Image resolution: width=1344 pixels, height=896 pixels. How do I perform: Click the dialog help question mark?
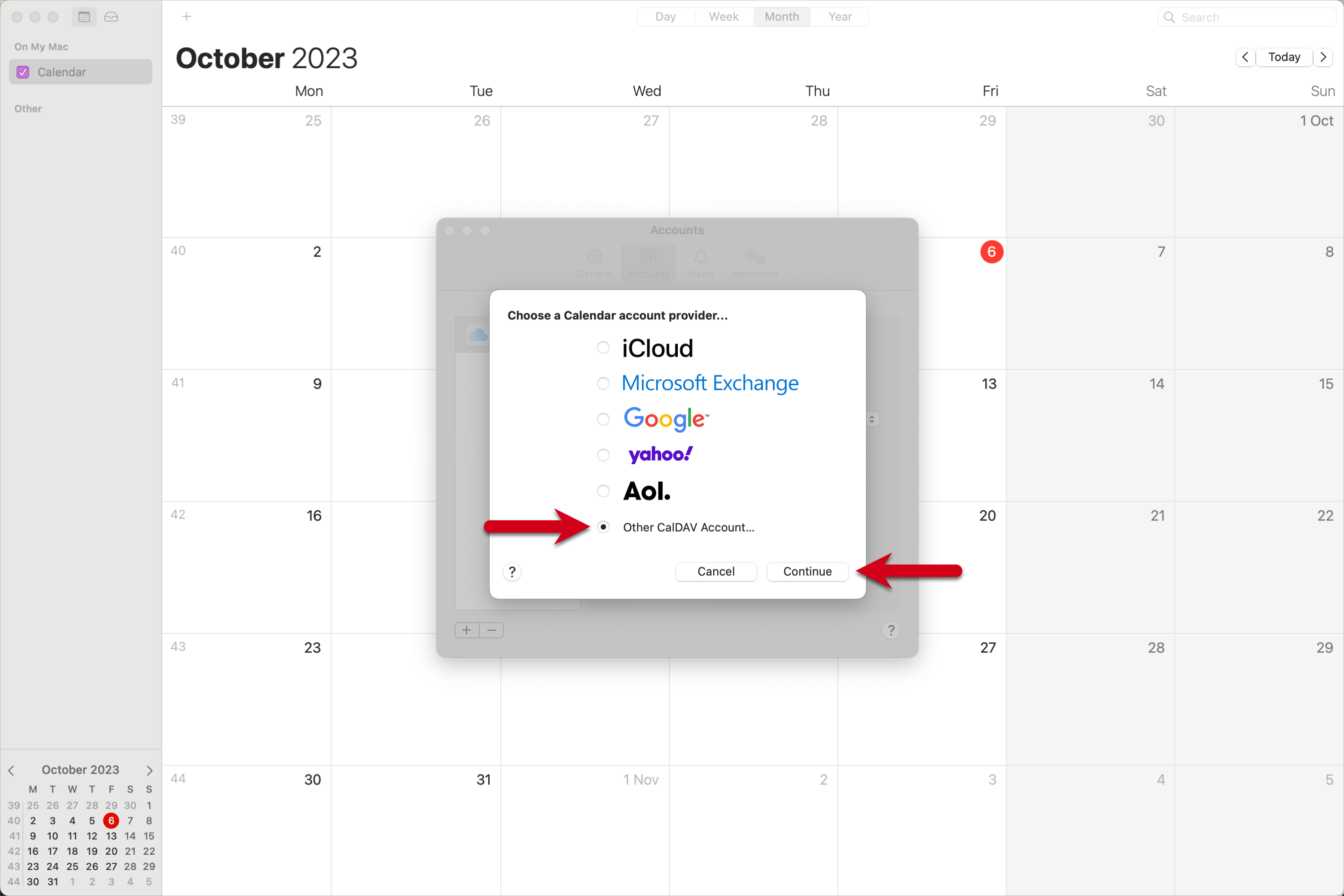(x=511, y=571)
